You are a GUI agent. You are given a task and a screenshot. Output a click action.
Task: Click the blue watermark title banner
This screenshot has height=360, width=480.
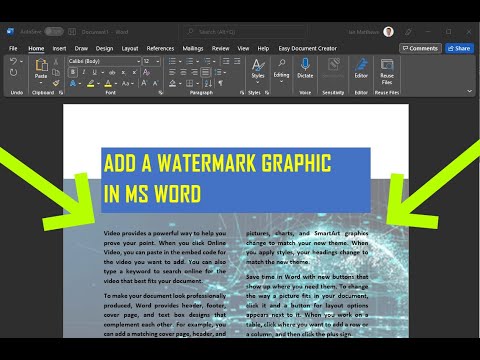point(236,180)
